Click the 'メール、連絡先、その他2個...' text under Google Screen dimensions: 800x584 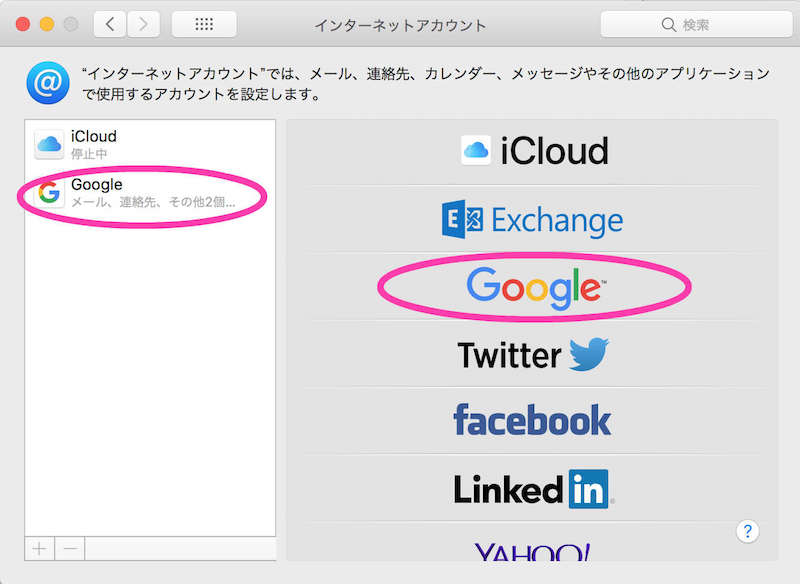click(x=153, y=202)
